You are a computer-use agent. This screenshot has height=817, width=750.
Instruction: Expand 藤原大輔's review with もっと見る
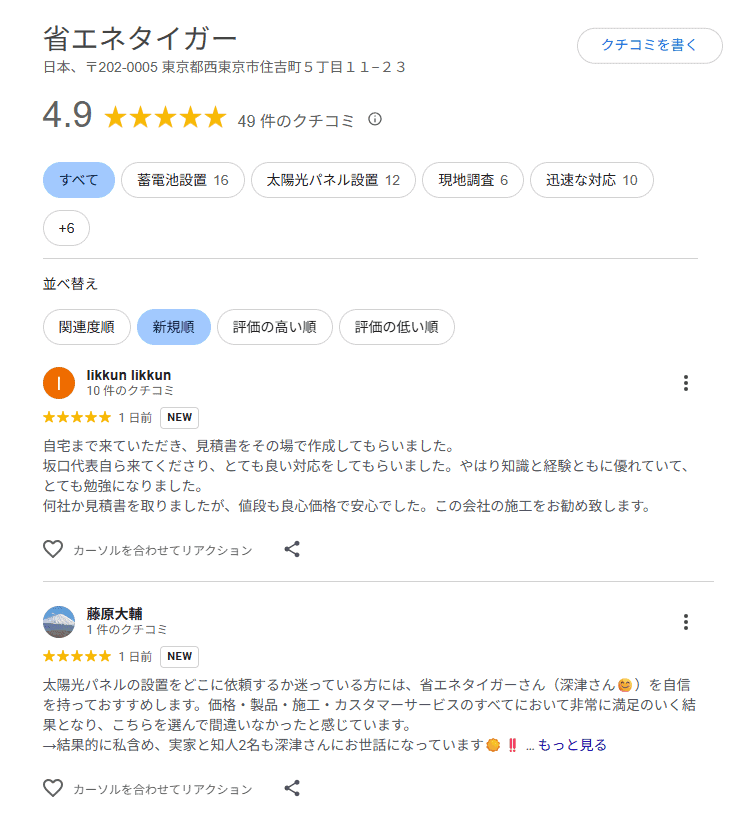click(572, 745)
